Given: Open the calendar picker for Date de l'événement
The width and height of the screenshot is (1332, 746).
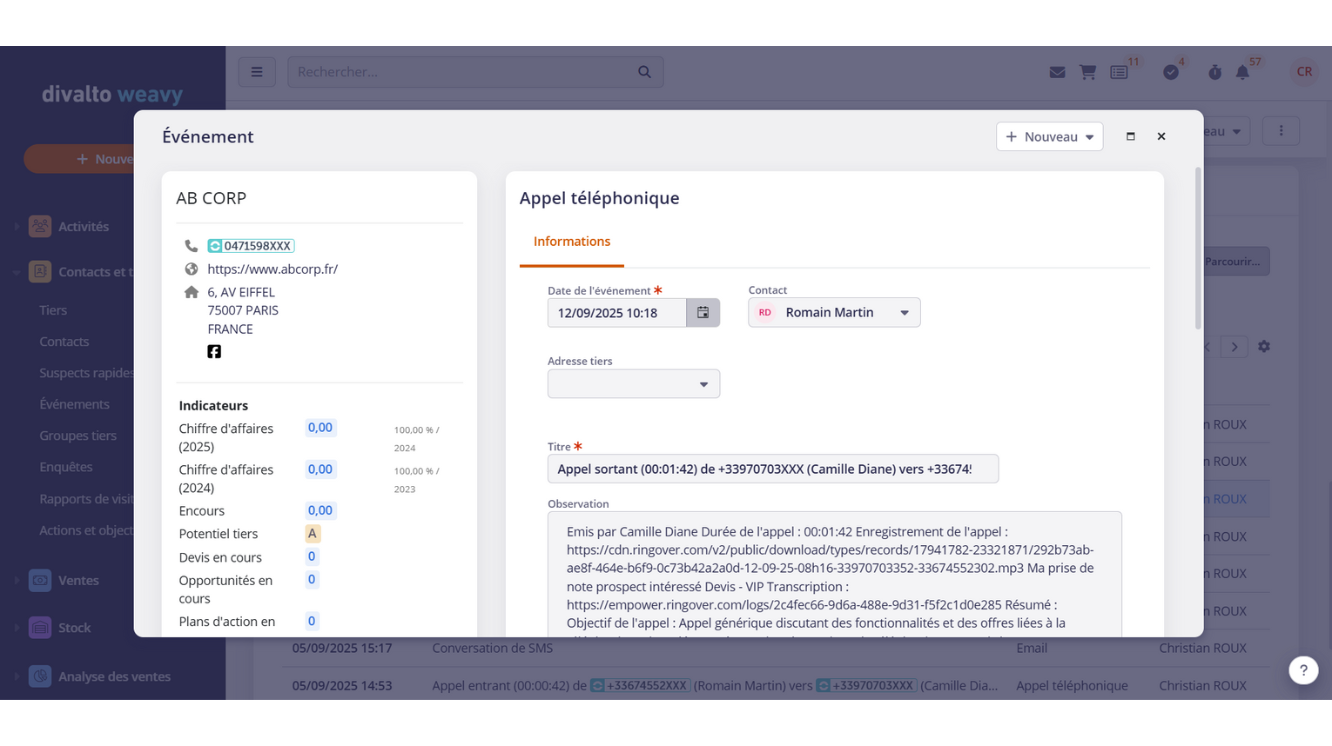Looking at the screenshot, I should click(703, 312).
